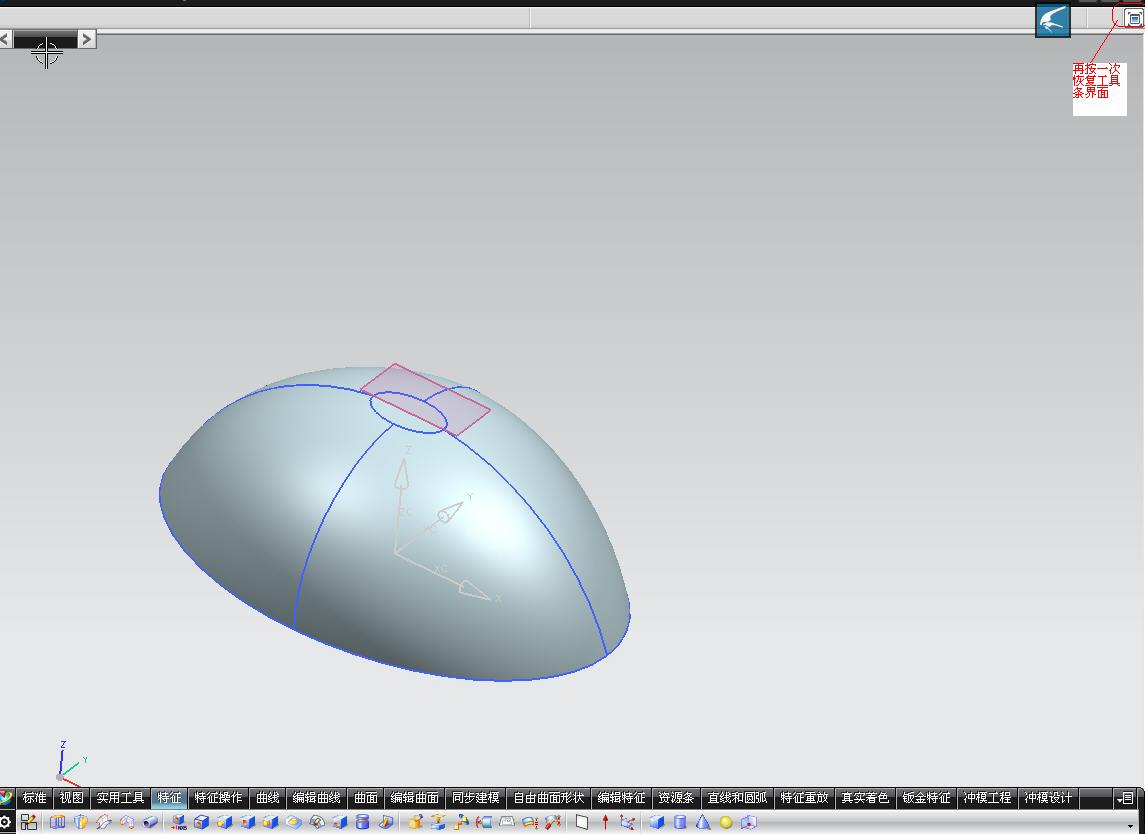Click the Groove cylinder icon
1145x834 pixels.
click(362, 822)
